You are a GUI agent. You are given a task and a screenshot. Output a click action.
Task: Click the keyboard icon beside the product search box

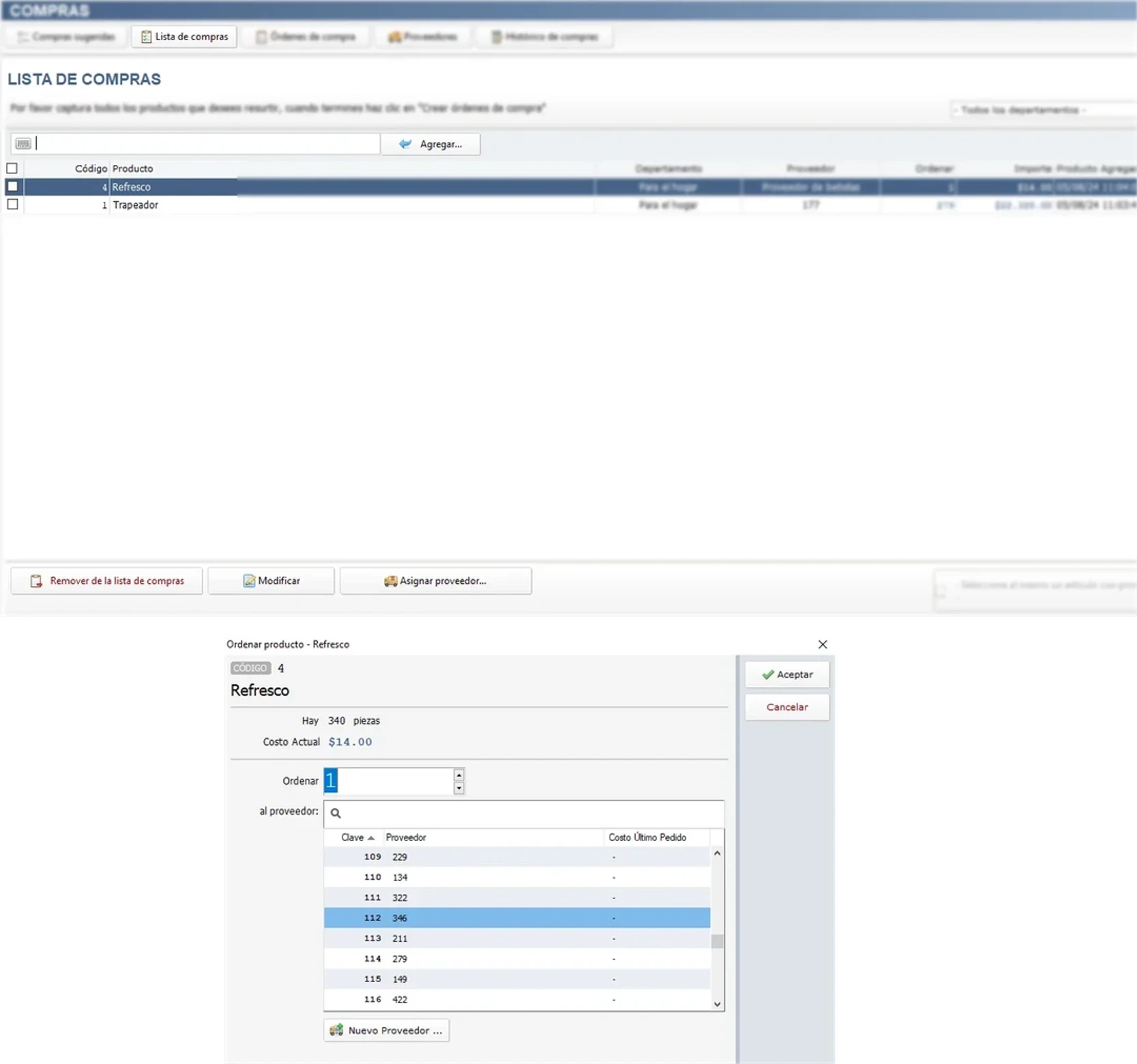(x=23, y=144)
